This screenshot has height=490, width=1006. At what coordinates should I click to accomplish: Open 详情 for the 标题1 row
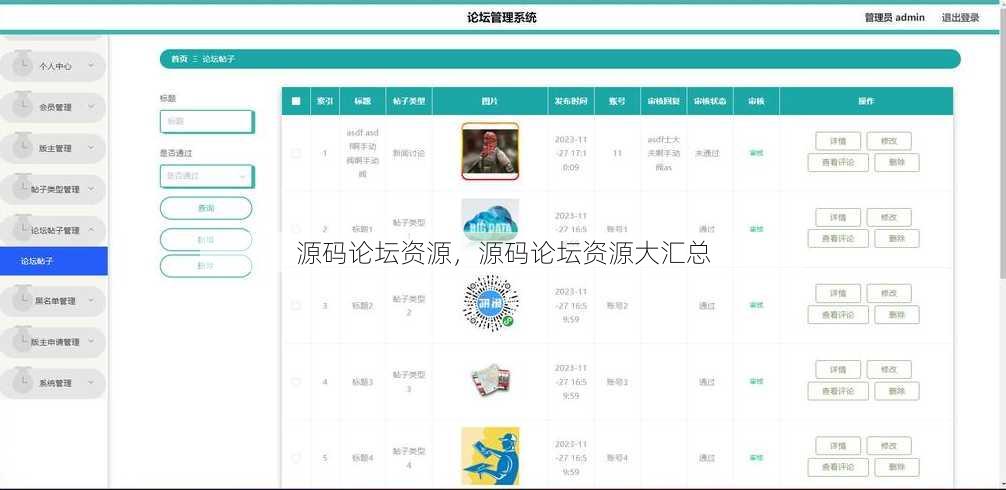click(838, 217)
